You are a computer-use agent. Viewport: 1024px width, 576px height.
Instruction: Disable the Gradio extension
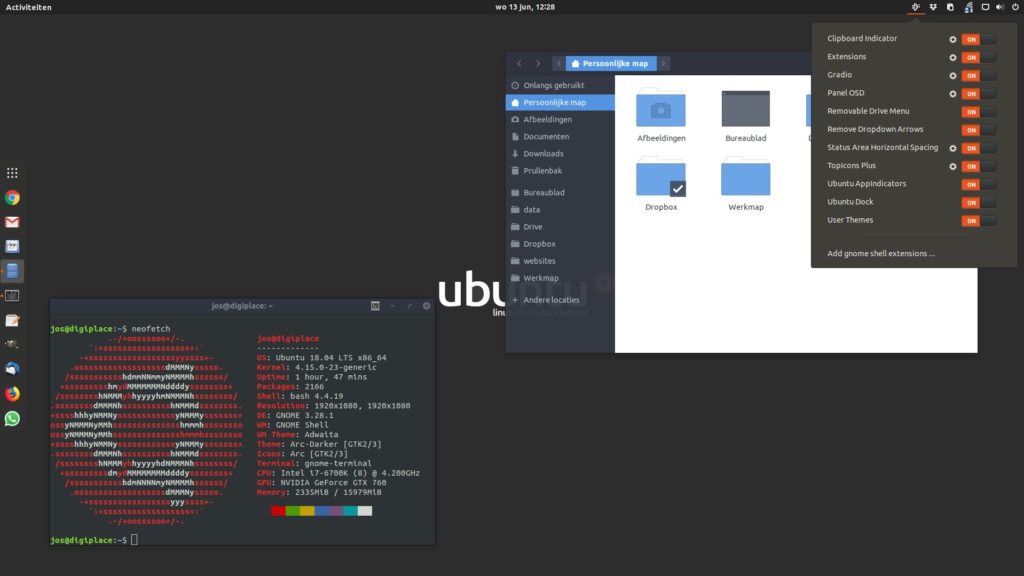pyautogui.click(x=978, y=76)
